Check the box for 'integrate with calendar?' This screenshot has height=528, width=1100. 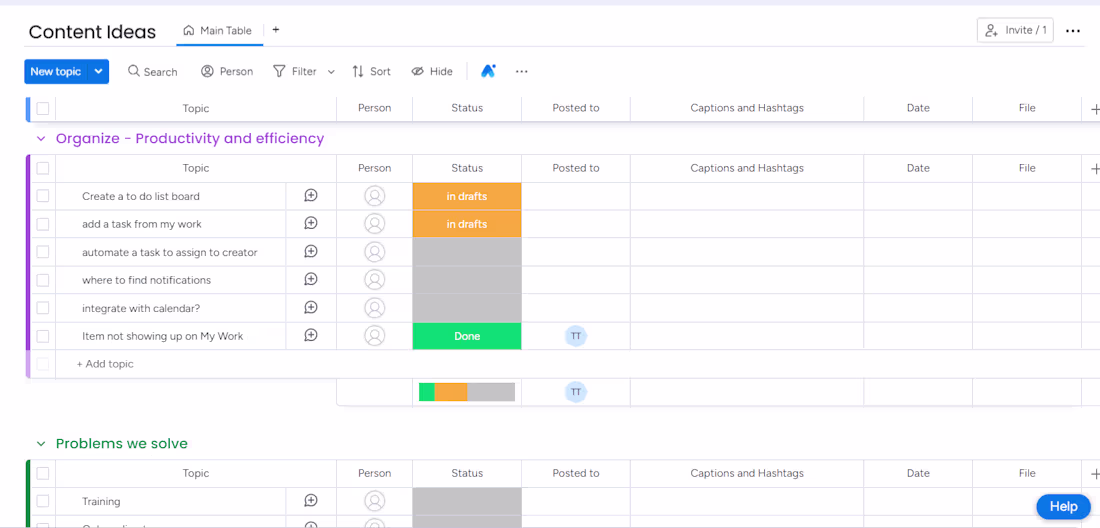coord(43,308)
